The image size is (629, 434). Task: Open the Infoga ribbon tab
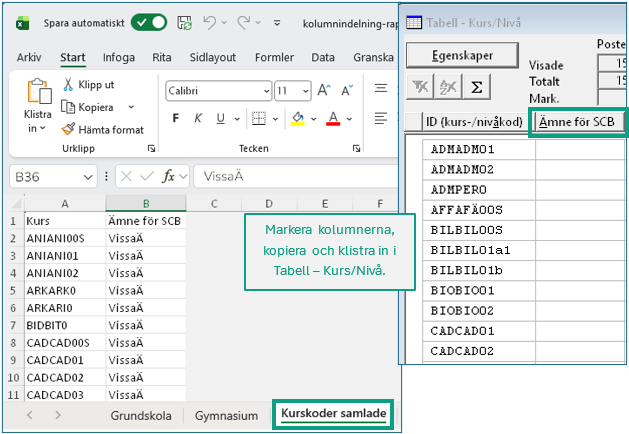[x=119, y=58]
